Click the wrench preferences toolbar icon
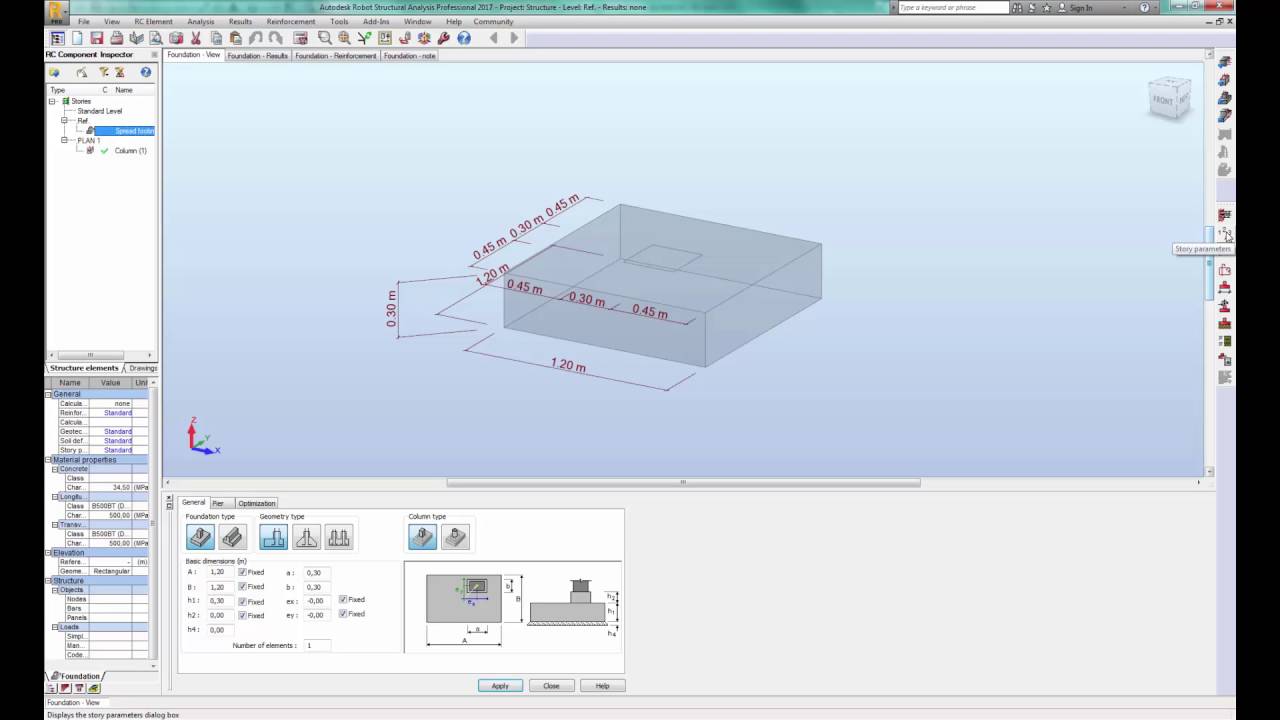 point(444,38)
